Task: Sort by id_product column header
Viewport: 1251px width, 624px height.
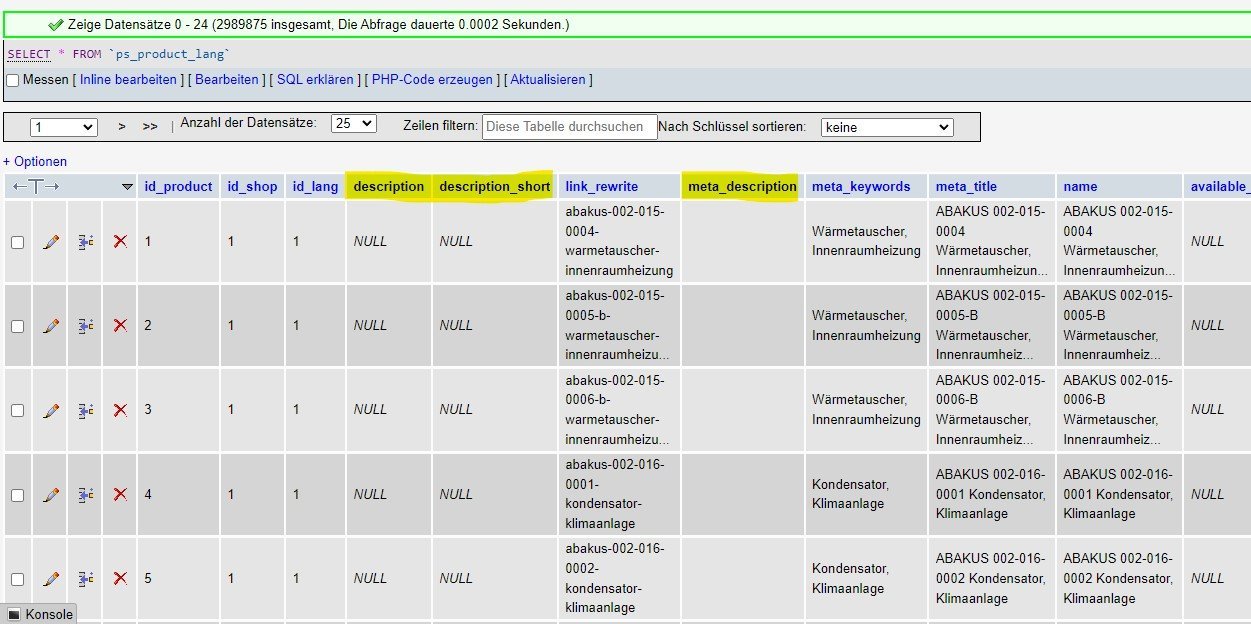Action: [178, 186]
